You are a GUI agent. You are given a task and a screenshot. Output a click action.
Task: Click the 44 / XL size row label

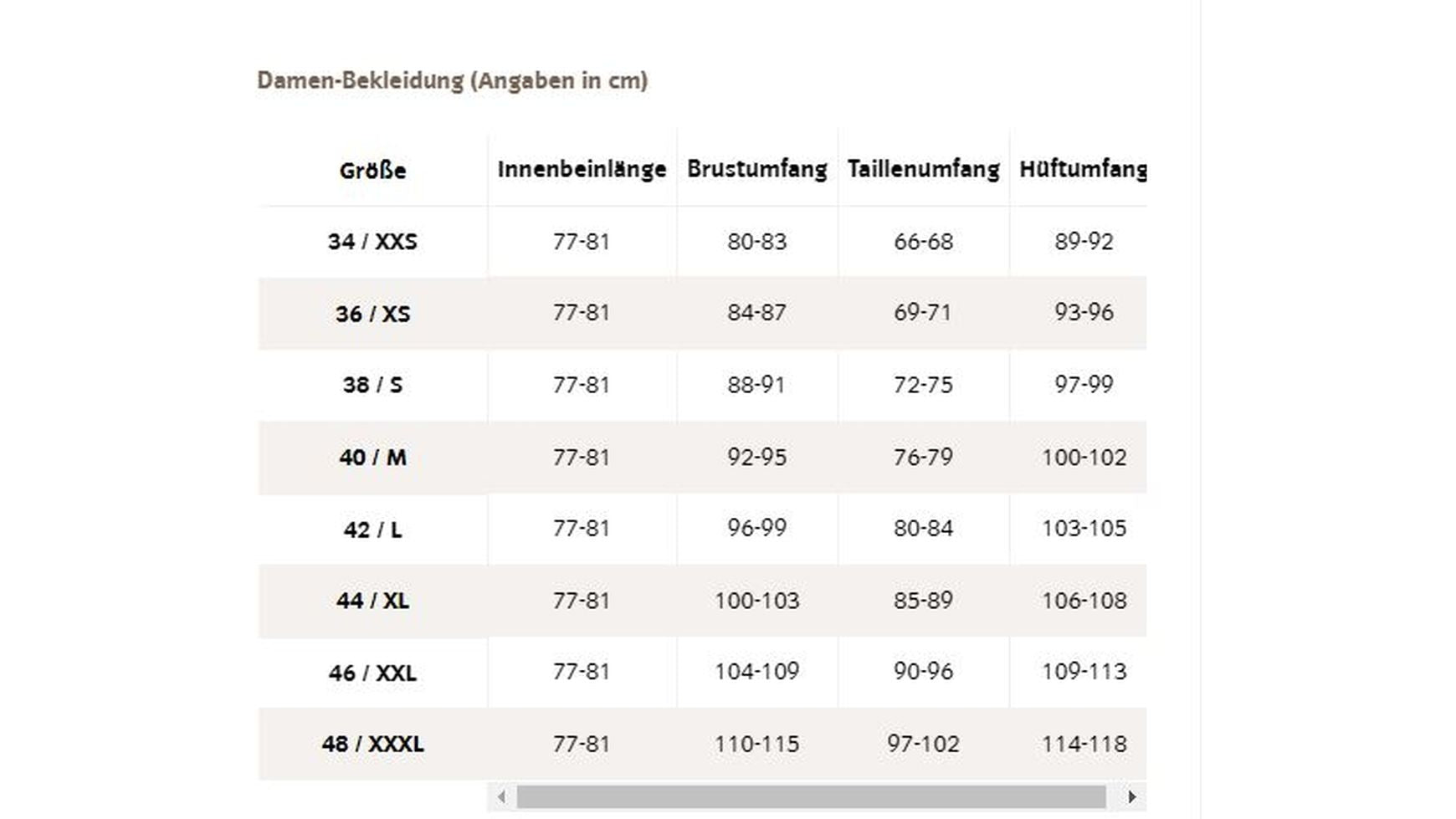(372, 601)
